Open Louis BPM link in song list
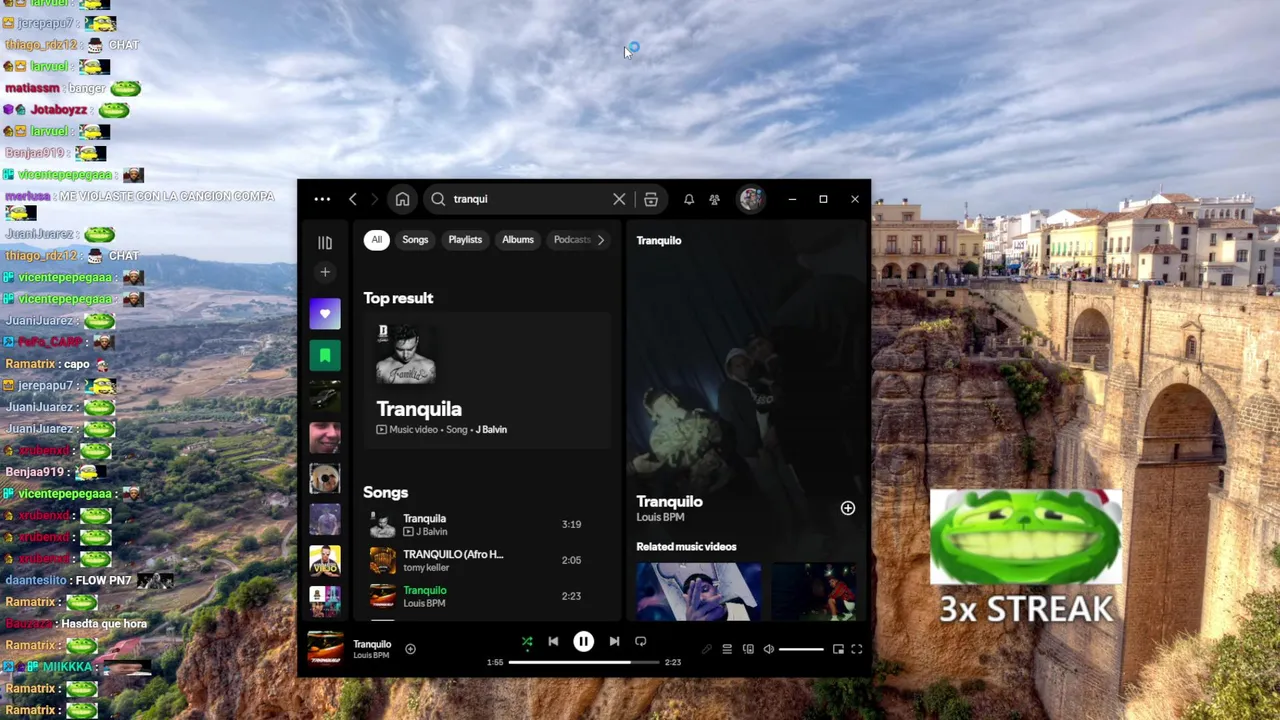Viewport: 1280px width, 720px height. tap(424, 604)
